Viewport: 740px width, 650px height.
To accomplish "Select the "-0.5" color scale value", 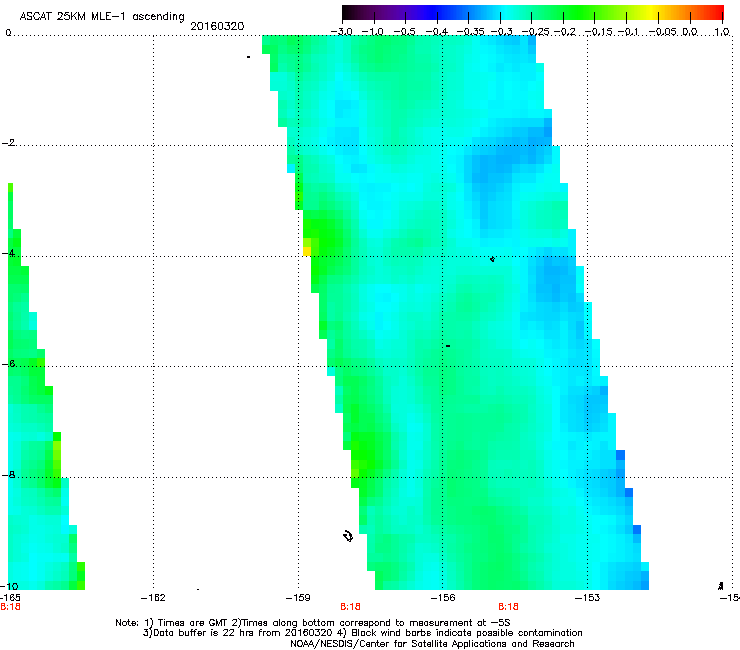I will coord(404,32).
